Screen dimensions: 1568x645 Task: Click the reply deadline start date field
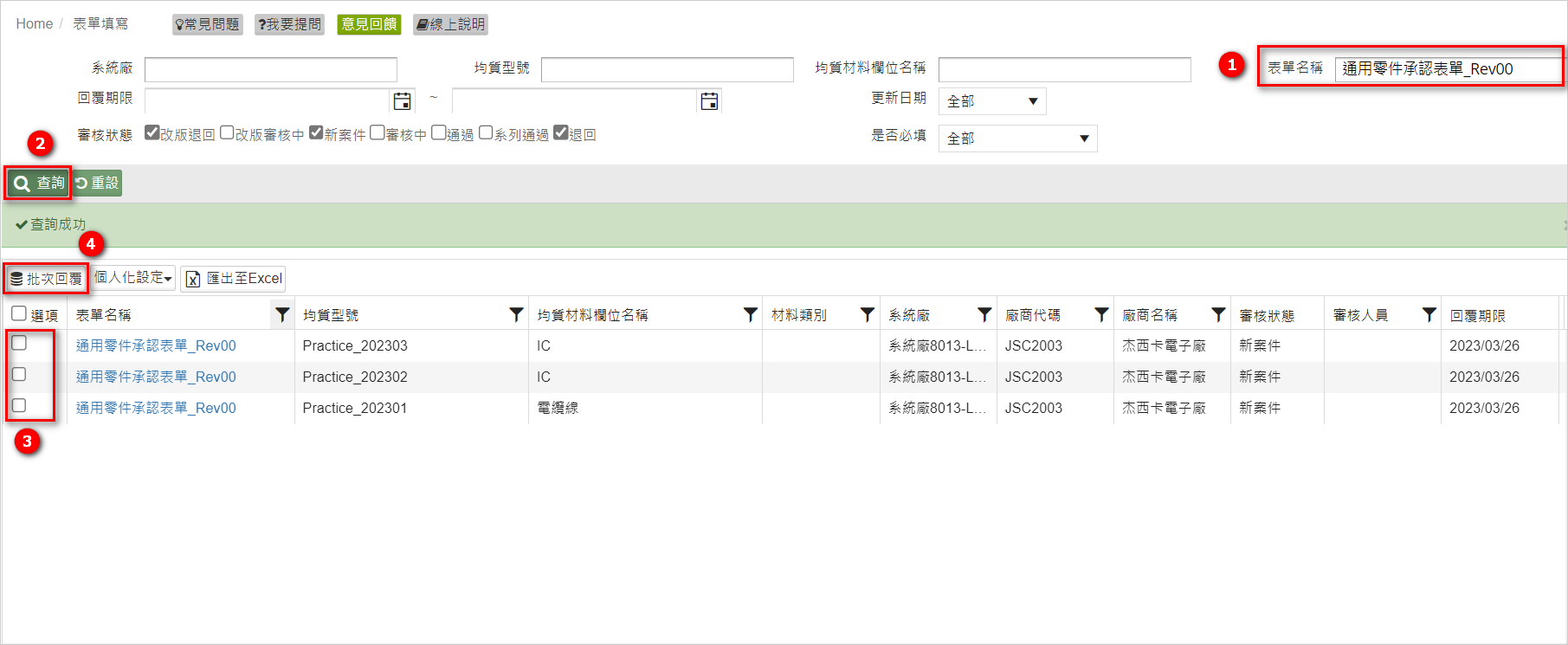[x=268, y=101]
